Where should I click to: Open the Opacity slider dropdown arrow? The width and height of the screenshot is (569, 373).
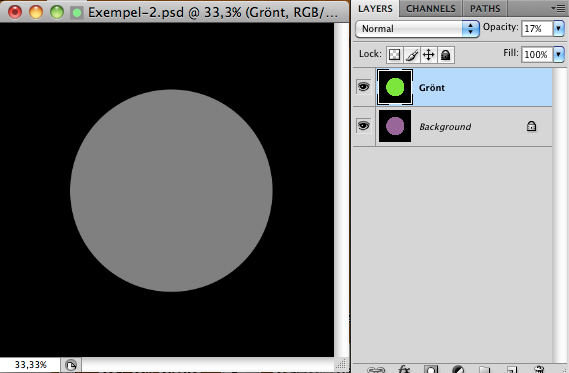tap(558, 28)
